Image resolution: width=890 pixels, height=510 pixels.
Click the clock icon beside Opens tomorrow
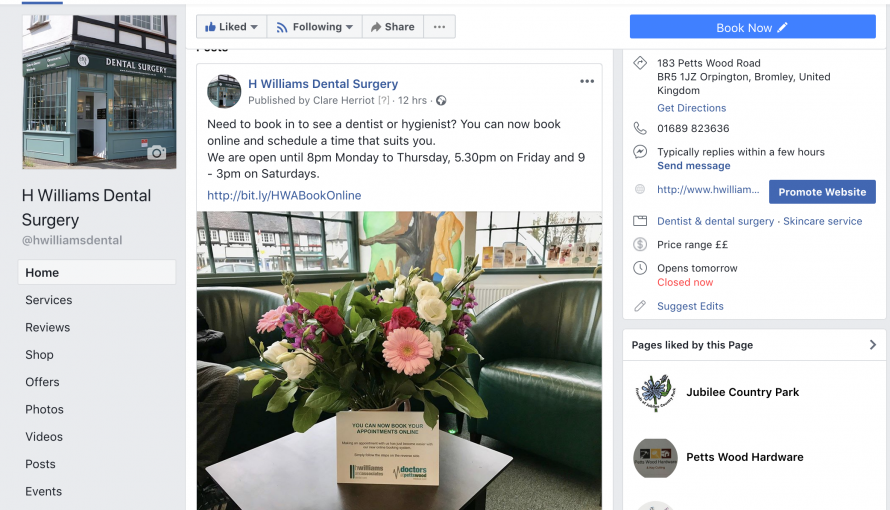click(640, 268)
